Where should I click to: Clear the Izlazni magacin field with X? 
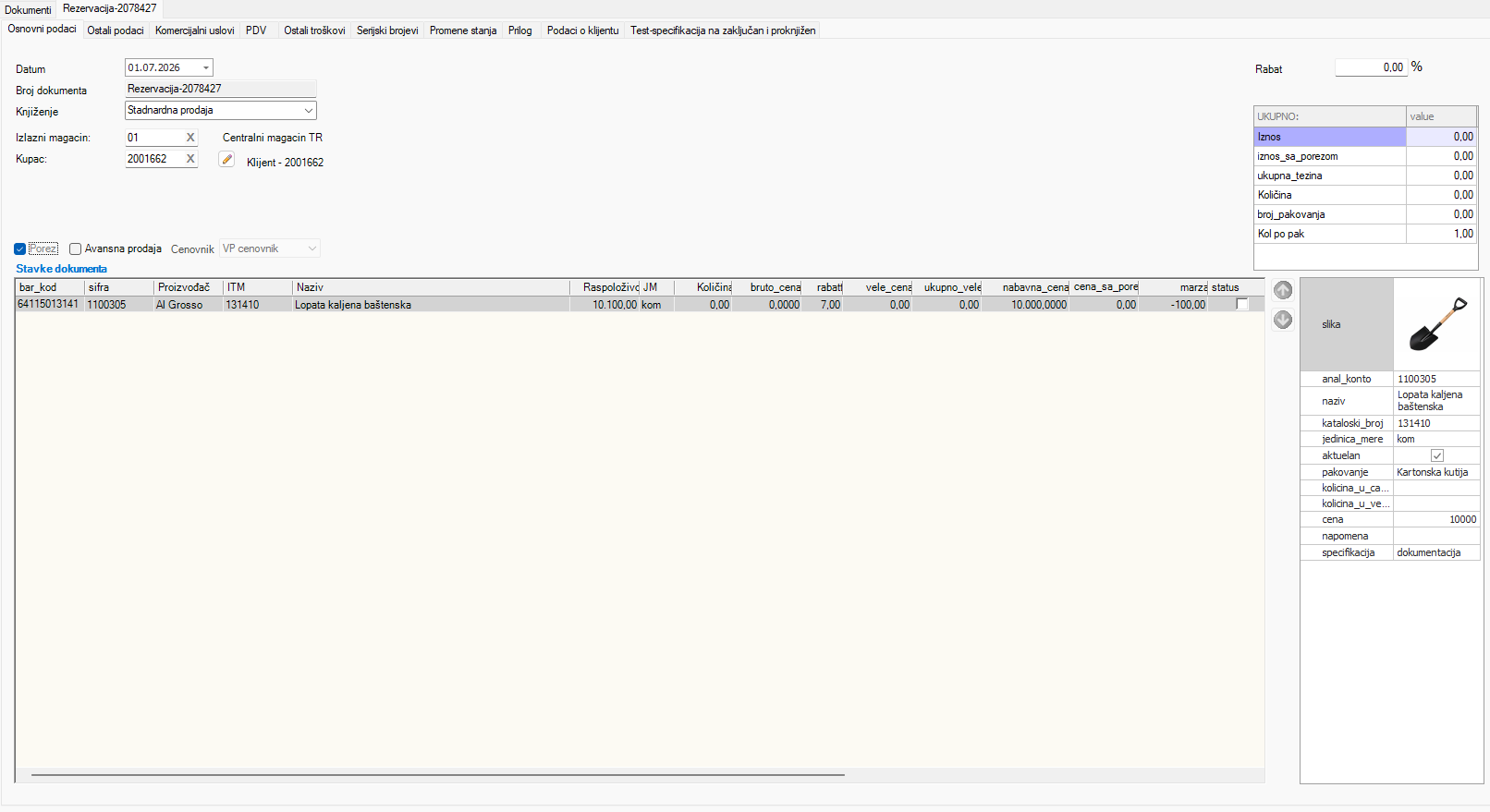point(190,138)
